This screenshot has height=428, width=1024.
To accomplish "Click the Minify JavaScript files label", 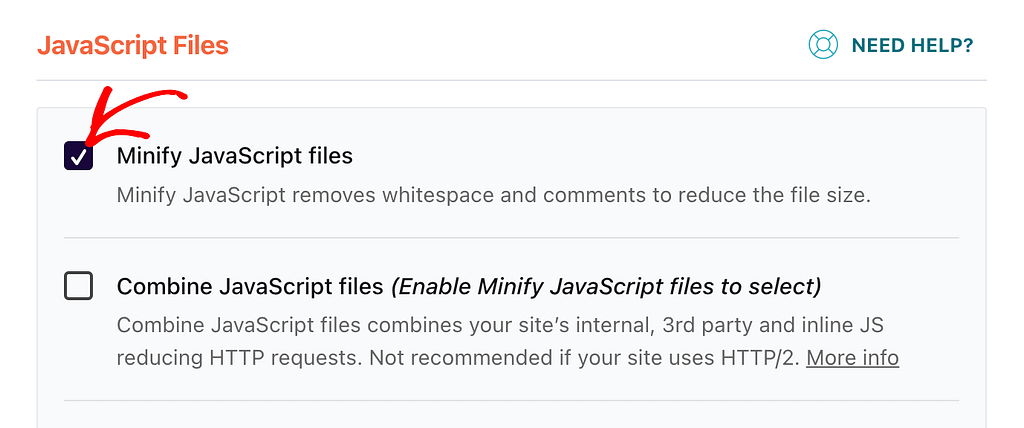I will coord(234,156).
